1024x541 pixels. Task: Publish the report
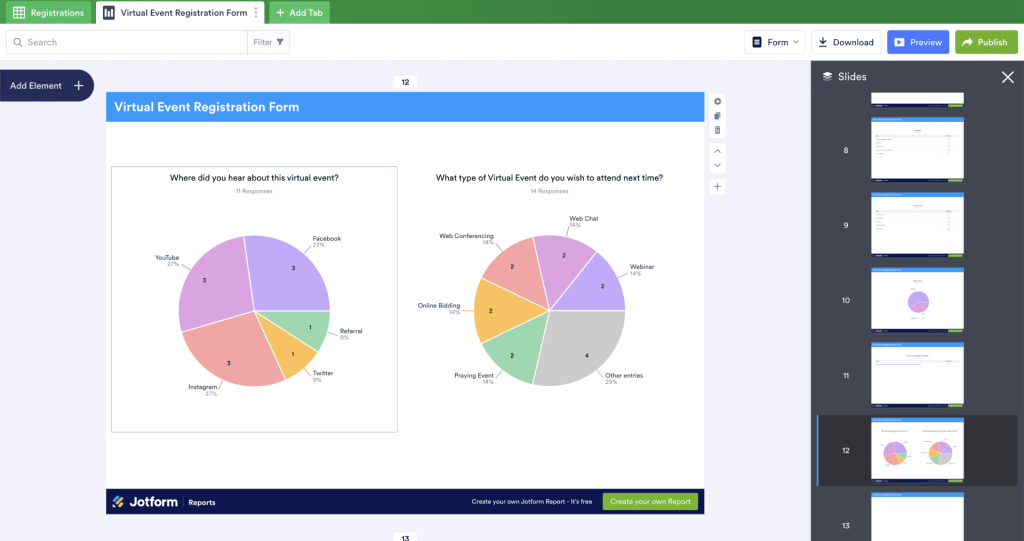tap(985, 42)
